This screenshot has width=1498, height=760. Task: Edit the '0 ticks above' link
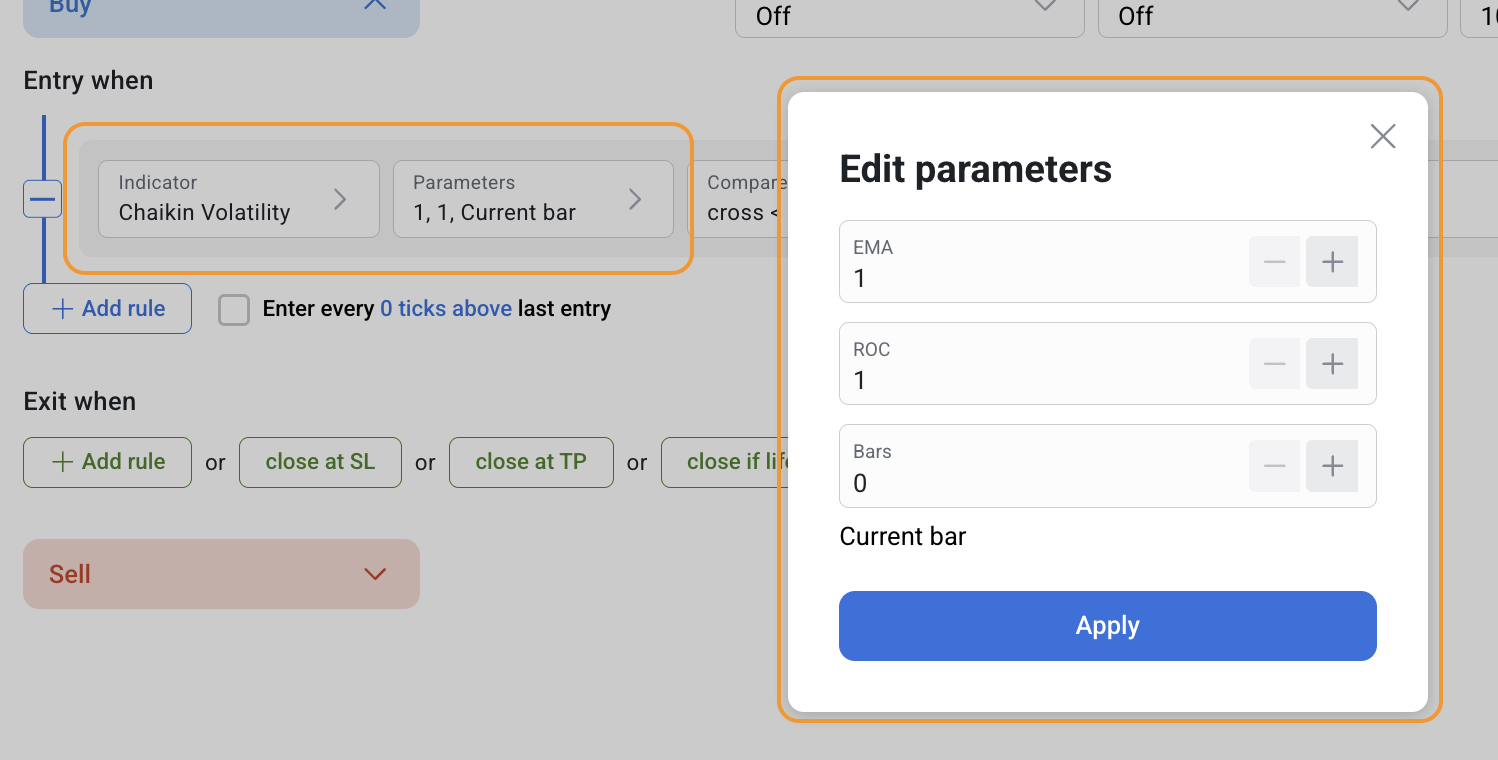click(x=446, y=309)
